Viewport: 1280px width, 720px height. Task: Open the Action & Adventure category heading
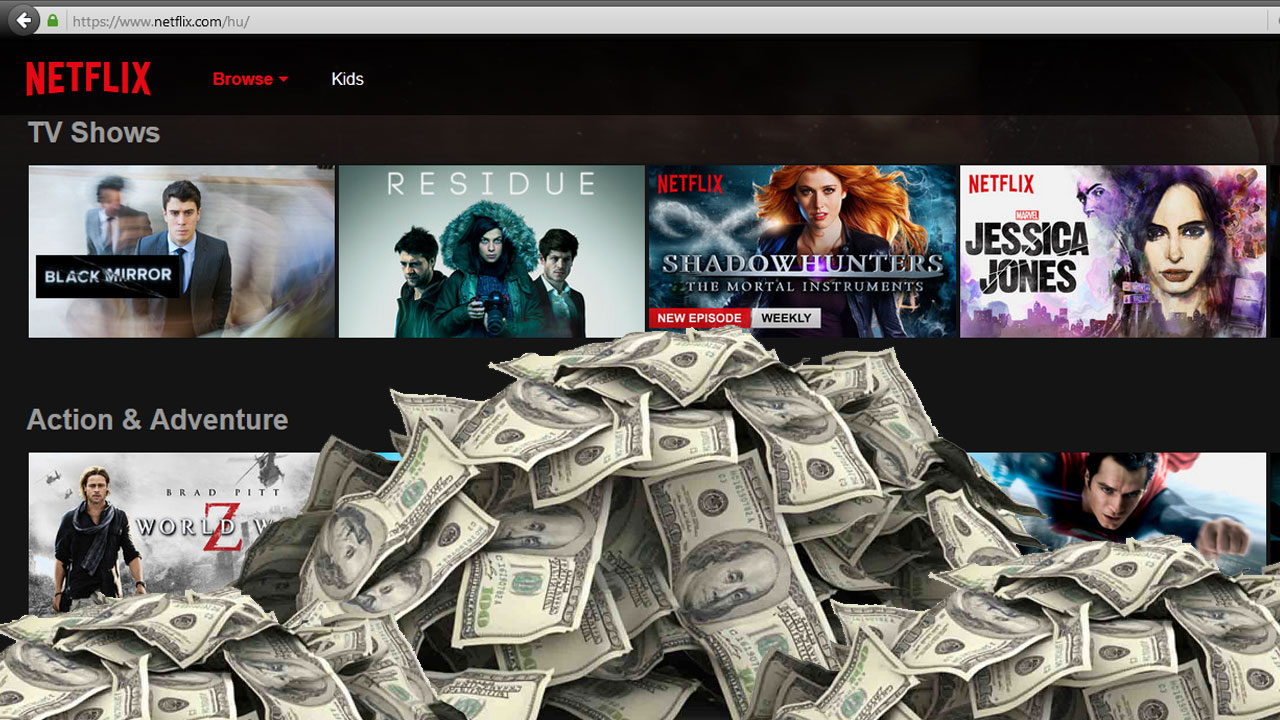157,420
